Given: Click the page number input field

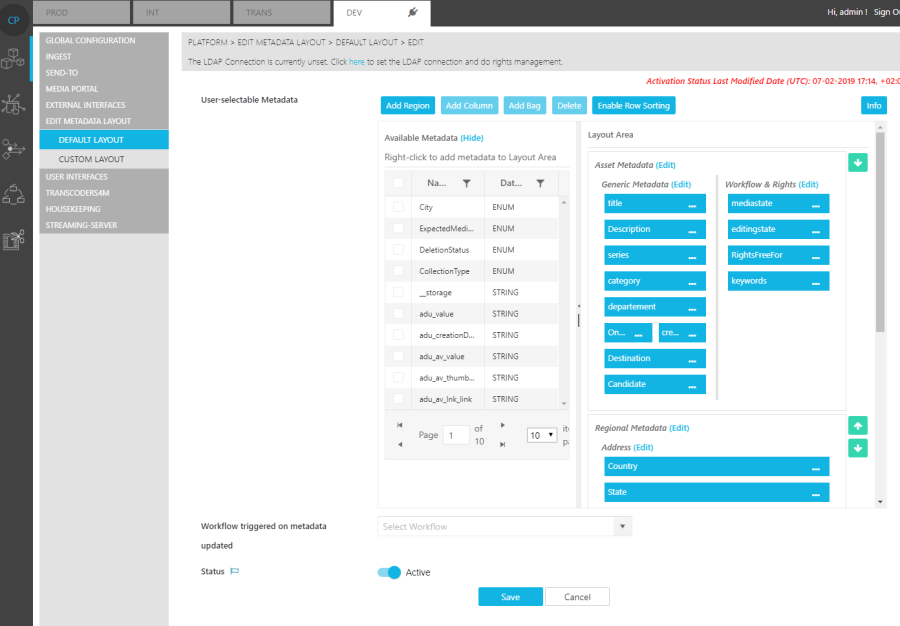Looking at the screenshot, I should (x=455, y=436).
